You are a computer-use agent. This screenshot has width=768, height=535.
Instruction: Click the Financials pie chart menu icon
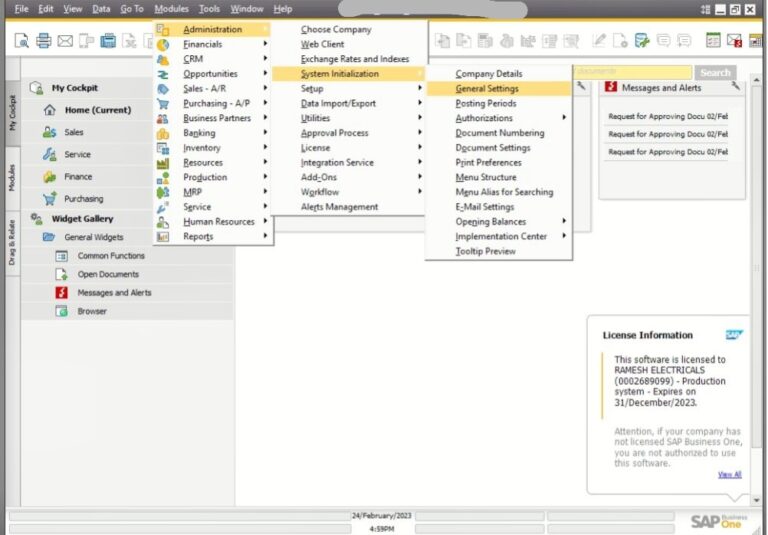click(163, 45)
